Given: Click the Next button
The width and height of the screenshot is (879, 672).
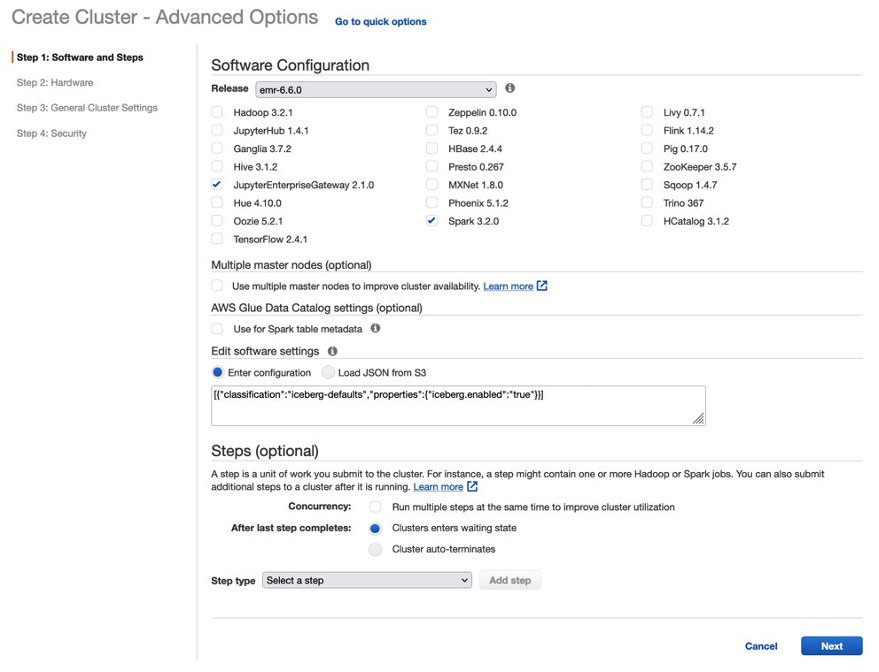Looking at the screenshot, I should (x=831, y=646).
